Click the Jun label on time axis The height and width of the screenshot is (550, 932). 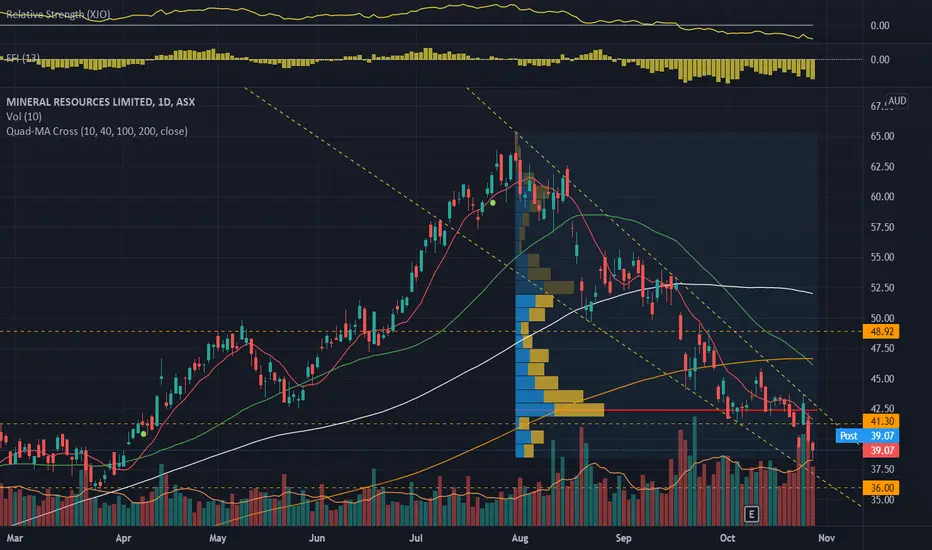(317, 538)
